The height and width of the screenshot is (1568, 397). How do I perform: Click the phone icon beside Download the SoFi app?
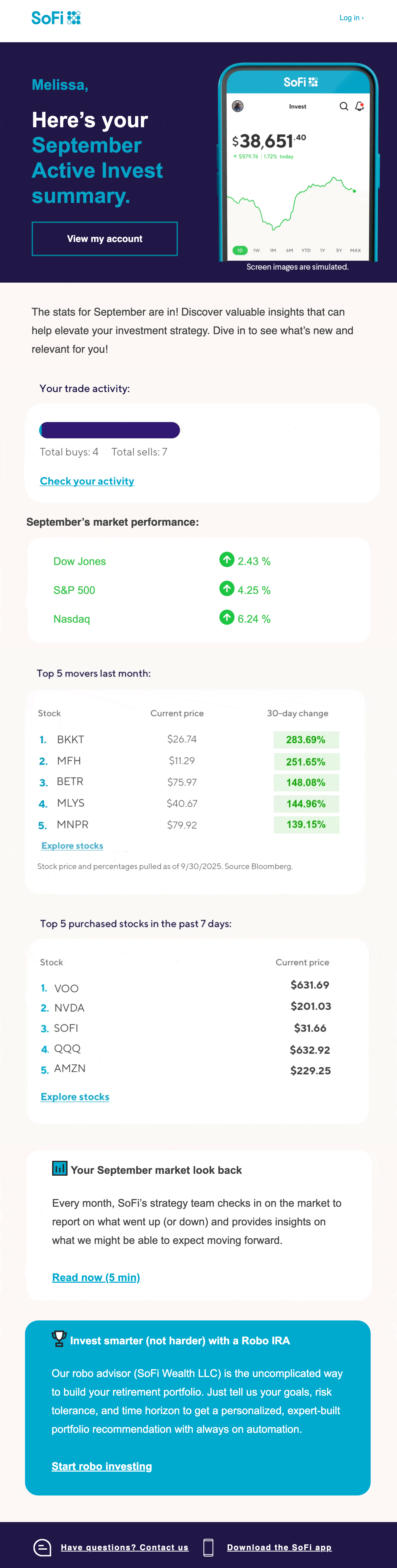208,1547
